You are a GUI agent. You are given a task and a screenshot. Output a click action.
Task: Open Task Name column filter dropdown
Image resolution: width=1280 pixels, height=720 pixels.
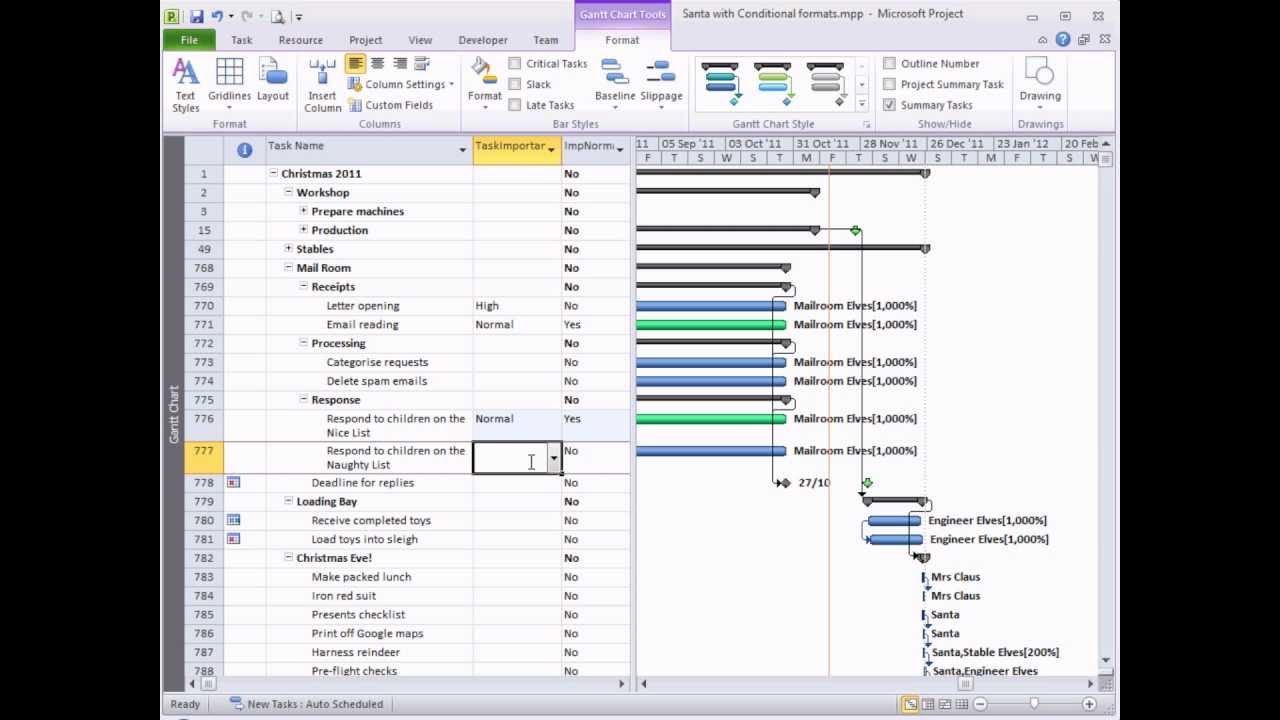[x=462, y=150]
